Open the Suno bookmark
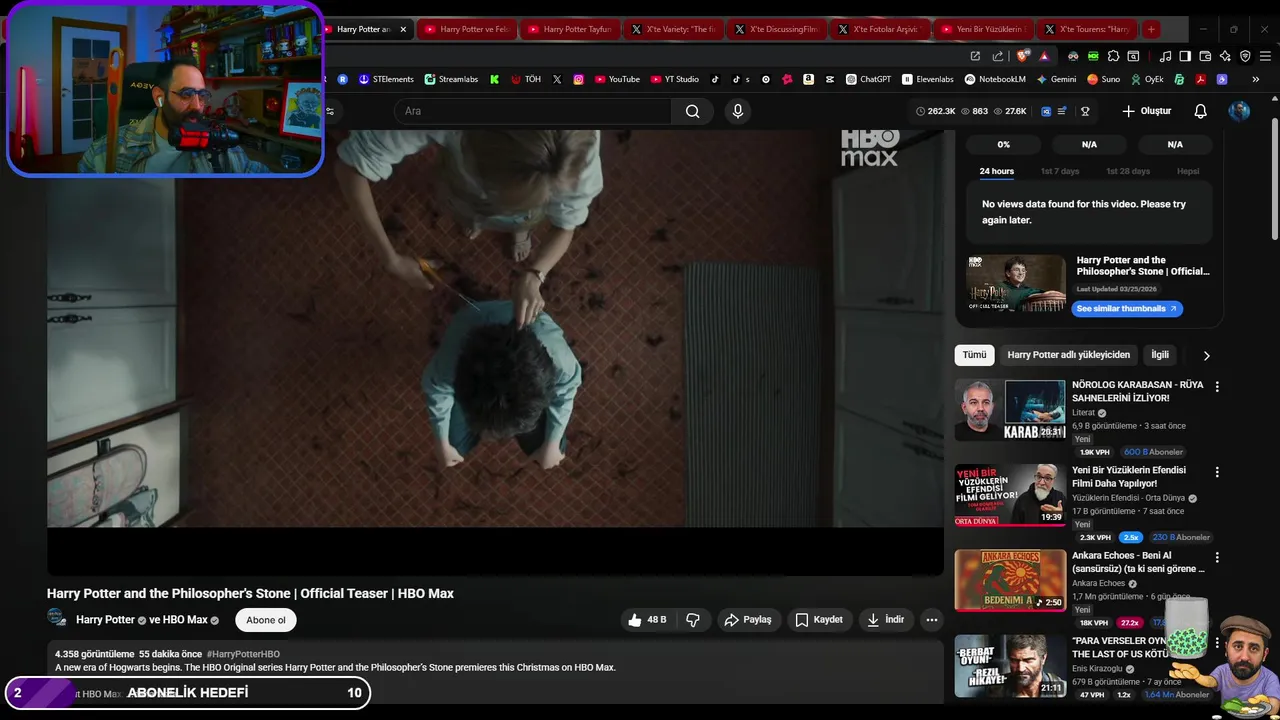The width and height of the screenshot is (1280, 720). click(x=1104, y=79)
